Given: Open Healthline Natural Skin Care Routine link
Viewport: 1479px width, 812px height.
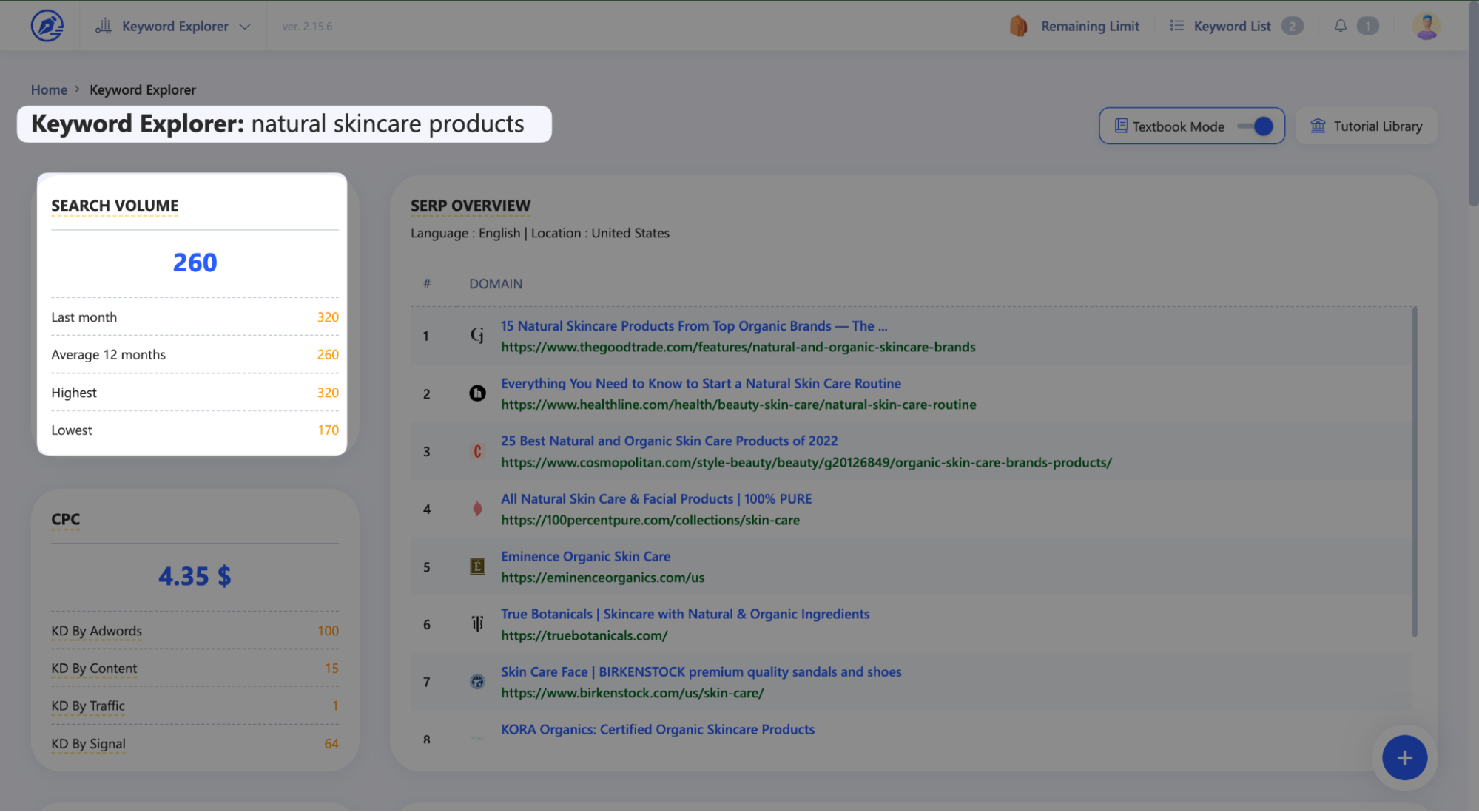Looking at the screenshot, I should pos(701,383).
